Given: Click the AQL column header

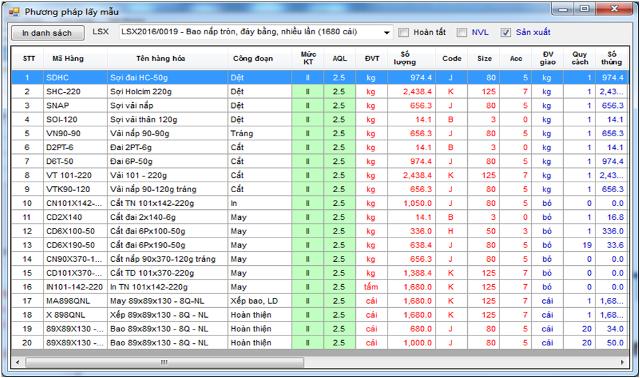Looking at the screenshot, I should (x=340, y=58).
